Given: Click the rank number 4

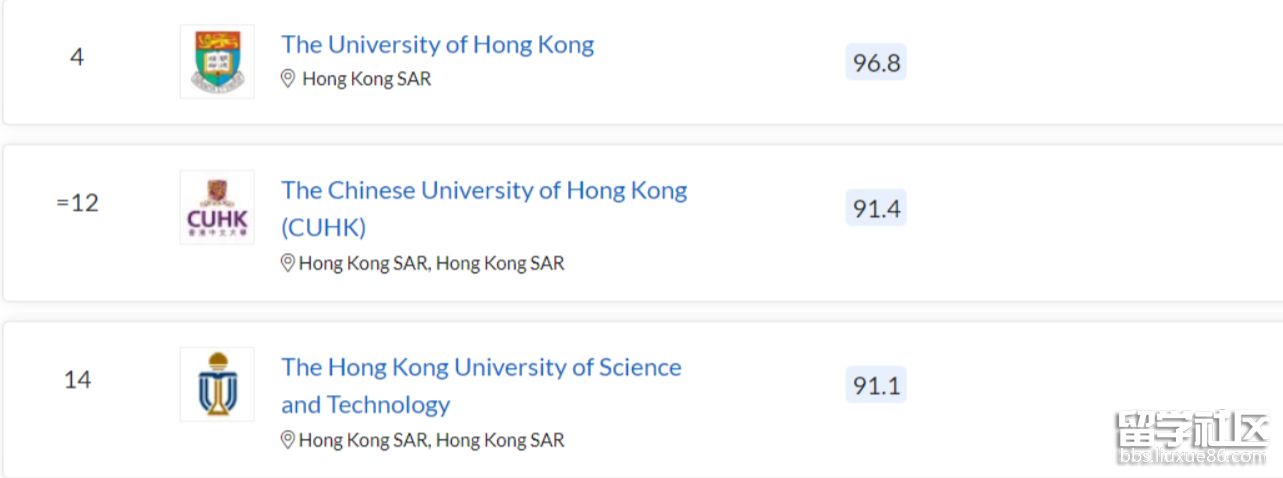Looking at the screenshot, I should pyautogui.click(x=77, y=57).
